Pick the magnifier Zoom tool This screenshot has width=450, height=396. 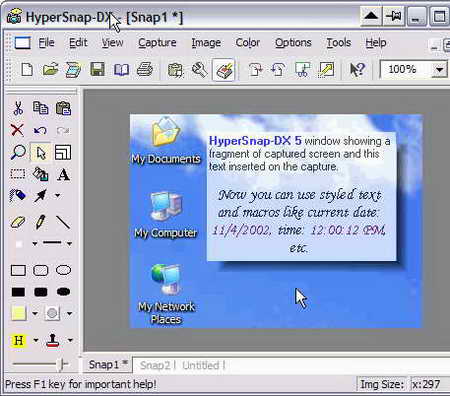[18, 153]
